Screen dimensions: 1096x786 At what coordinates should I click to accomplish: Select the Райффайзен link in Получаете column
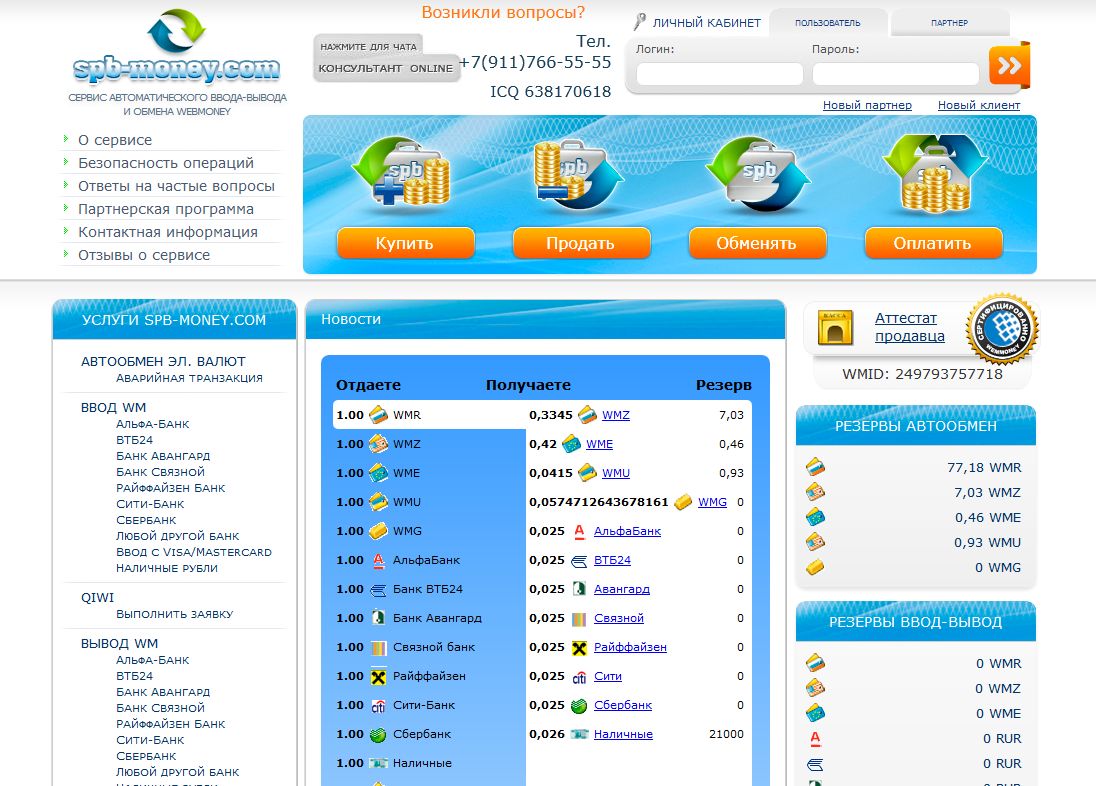point(630,648)
